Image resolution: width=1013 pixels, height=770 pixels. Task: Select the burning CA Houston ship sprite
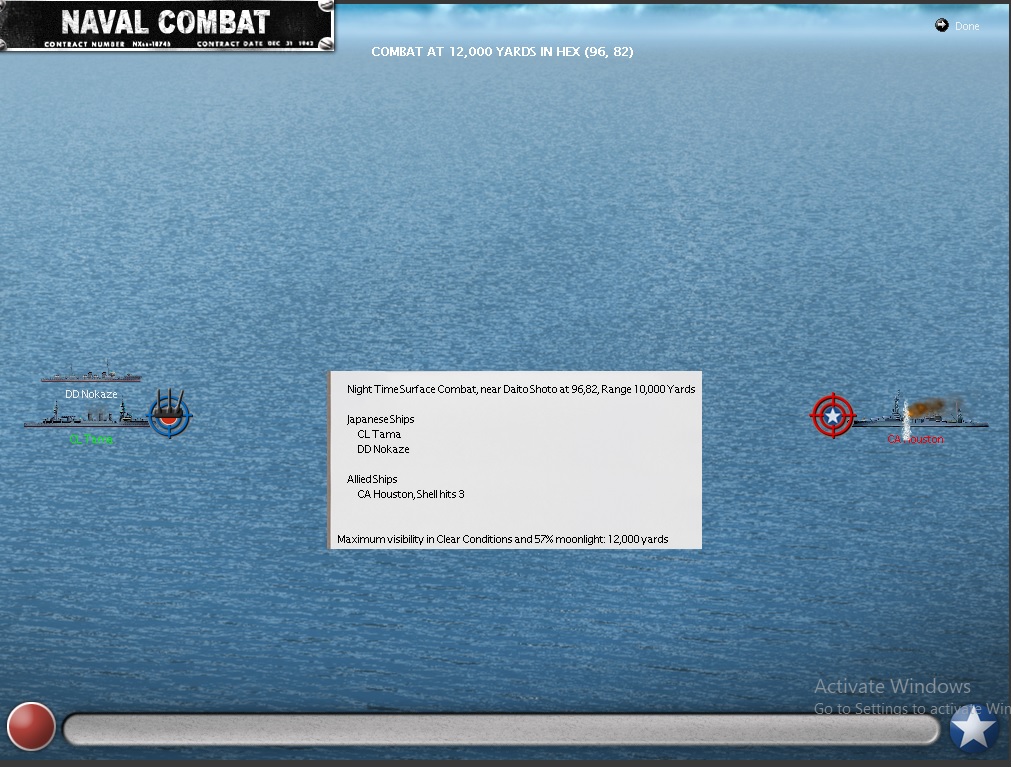pos(921,414)
